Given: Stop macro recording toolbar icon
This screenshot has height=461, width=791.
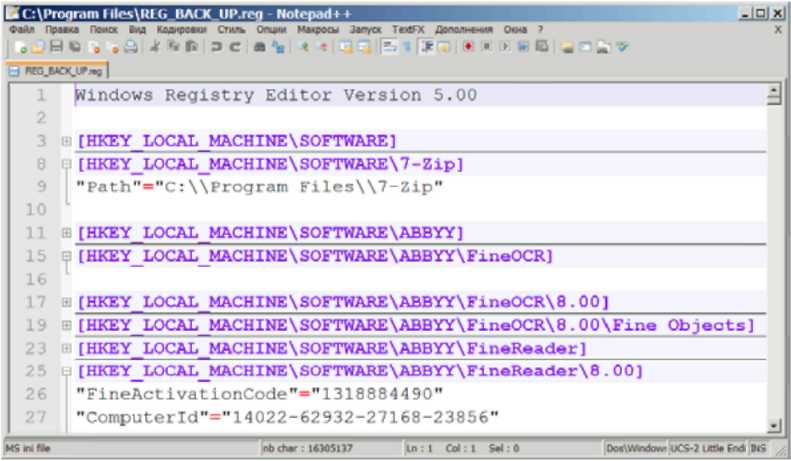Looking at the screenshot, I should pos(487,47).
